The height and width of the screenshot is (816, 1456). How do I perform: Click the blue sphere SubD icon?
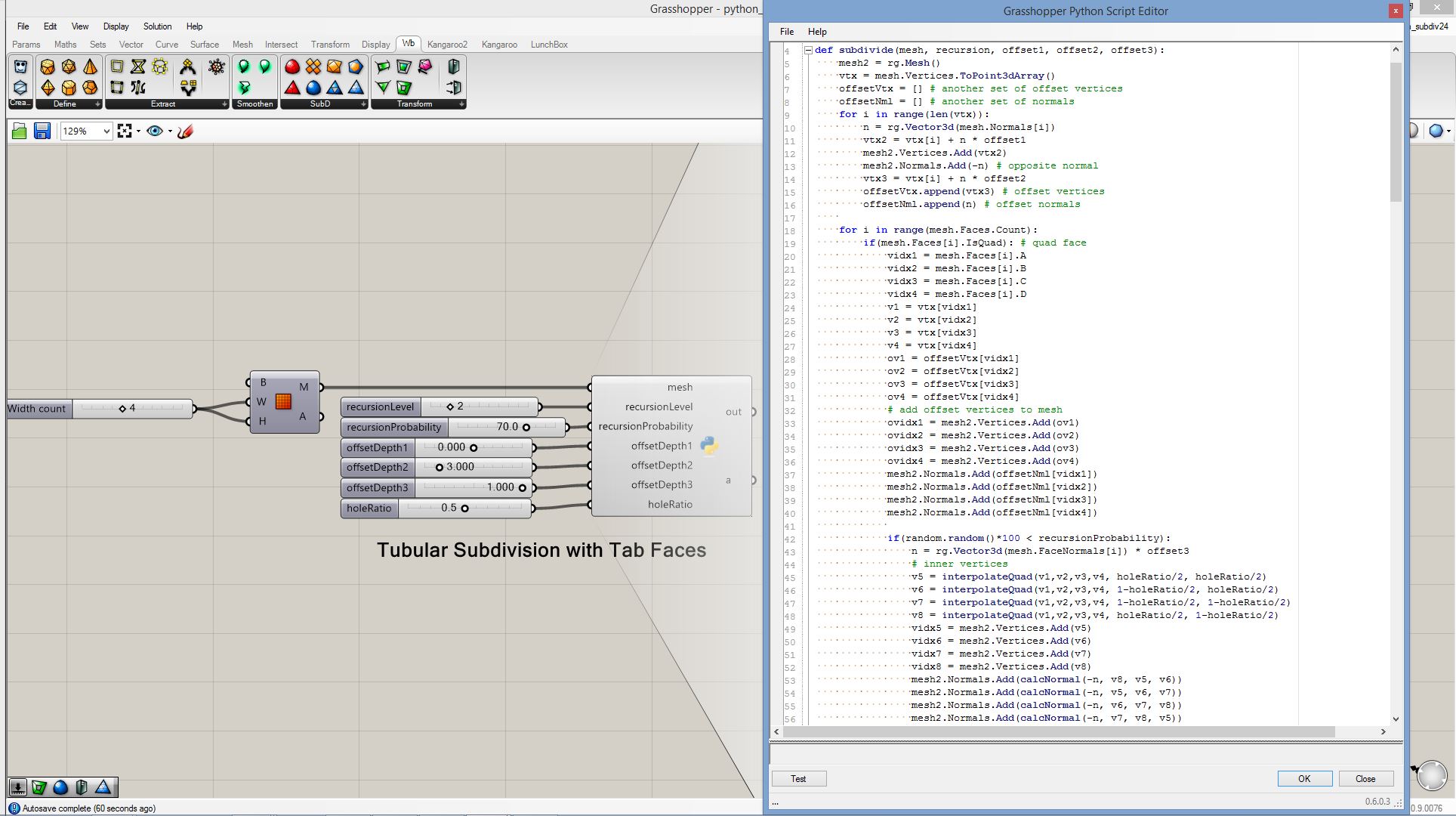313,88
